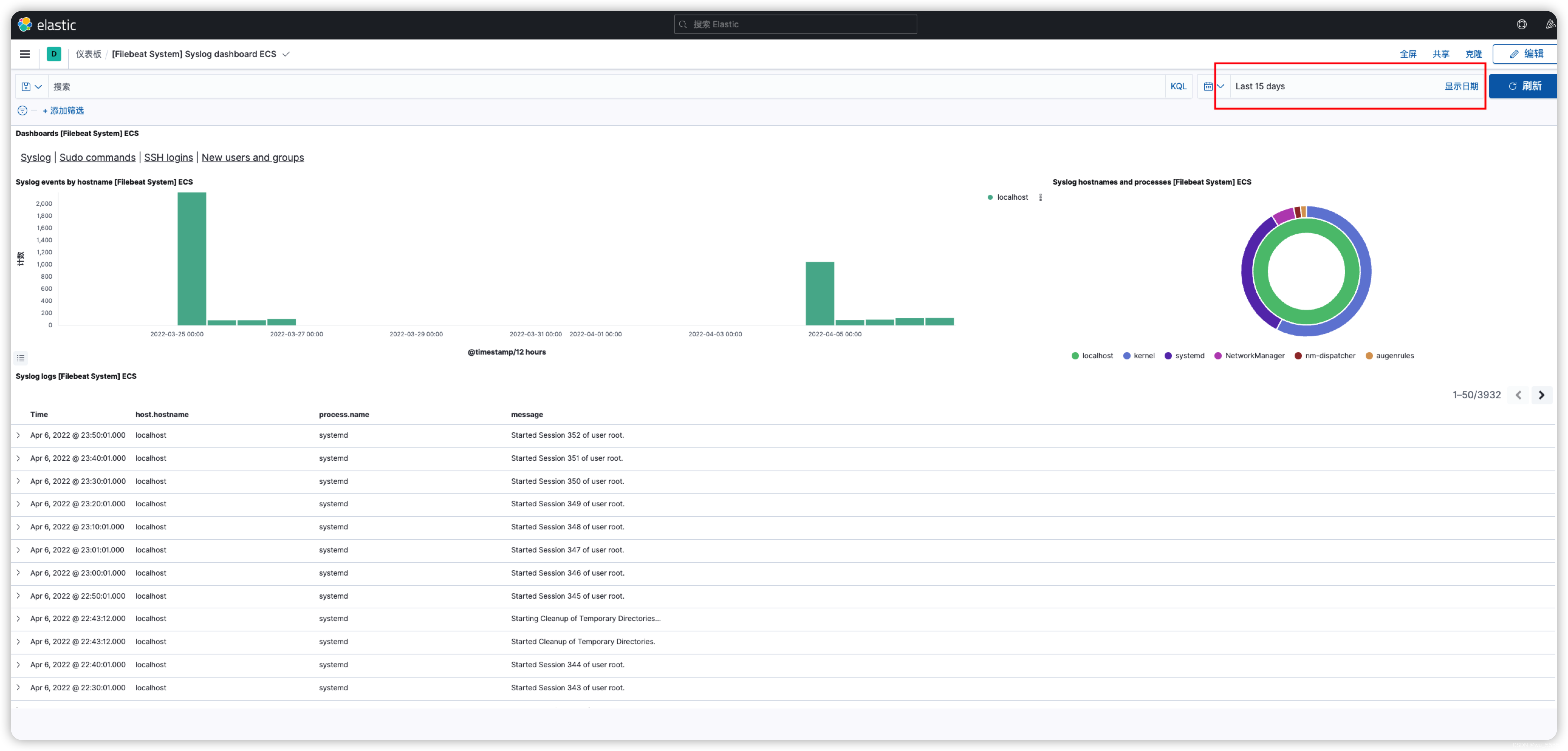Viewport: 1568px width, 751px height.
Task: Click the green D space avatar
Action: pos(53,54)
